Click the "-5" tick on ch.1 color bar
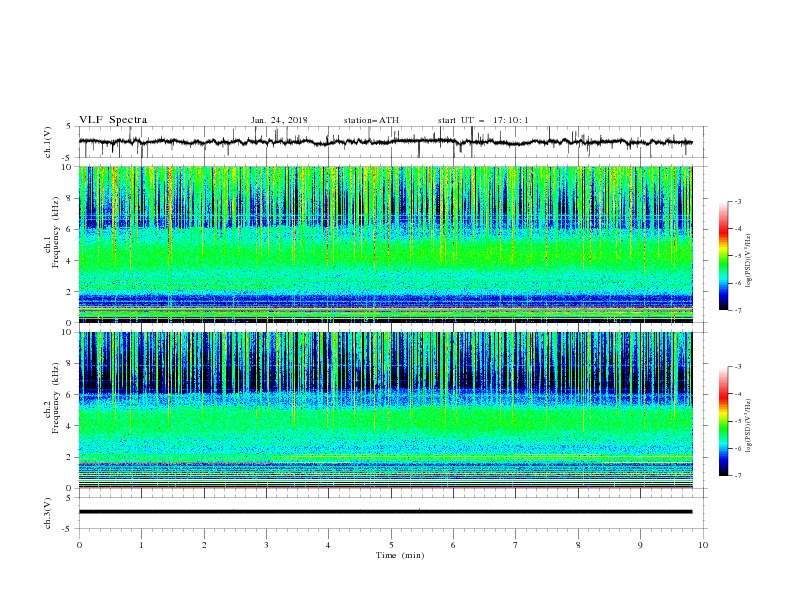 pos(738,256)
